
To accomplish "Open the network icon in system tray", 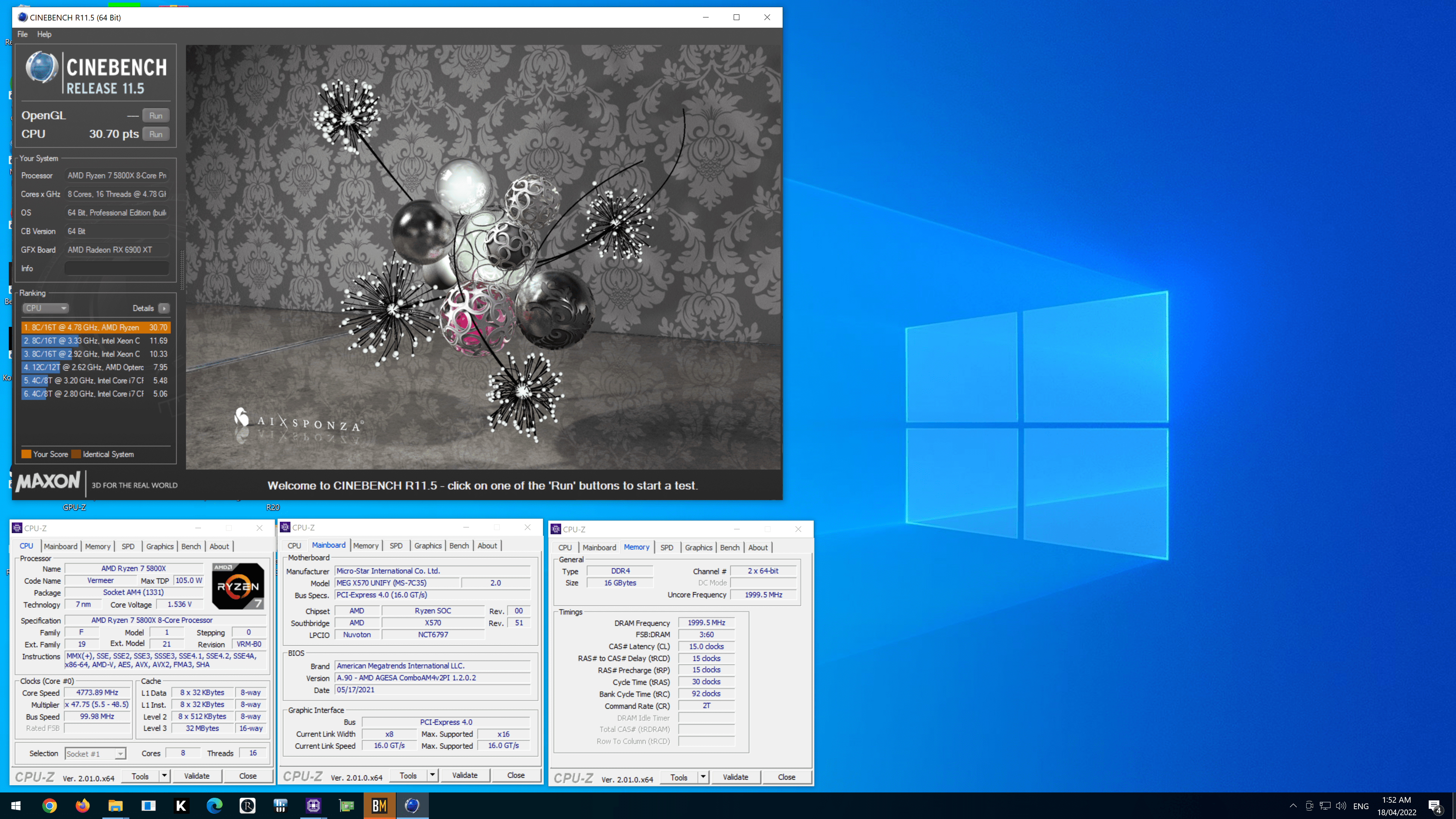I will [1325, 805].
